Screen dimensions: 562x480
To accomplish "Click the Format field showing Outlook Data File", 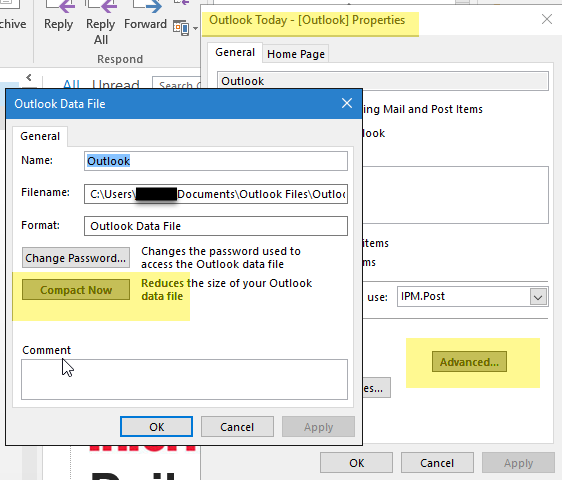I will [216, 226].
